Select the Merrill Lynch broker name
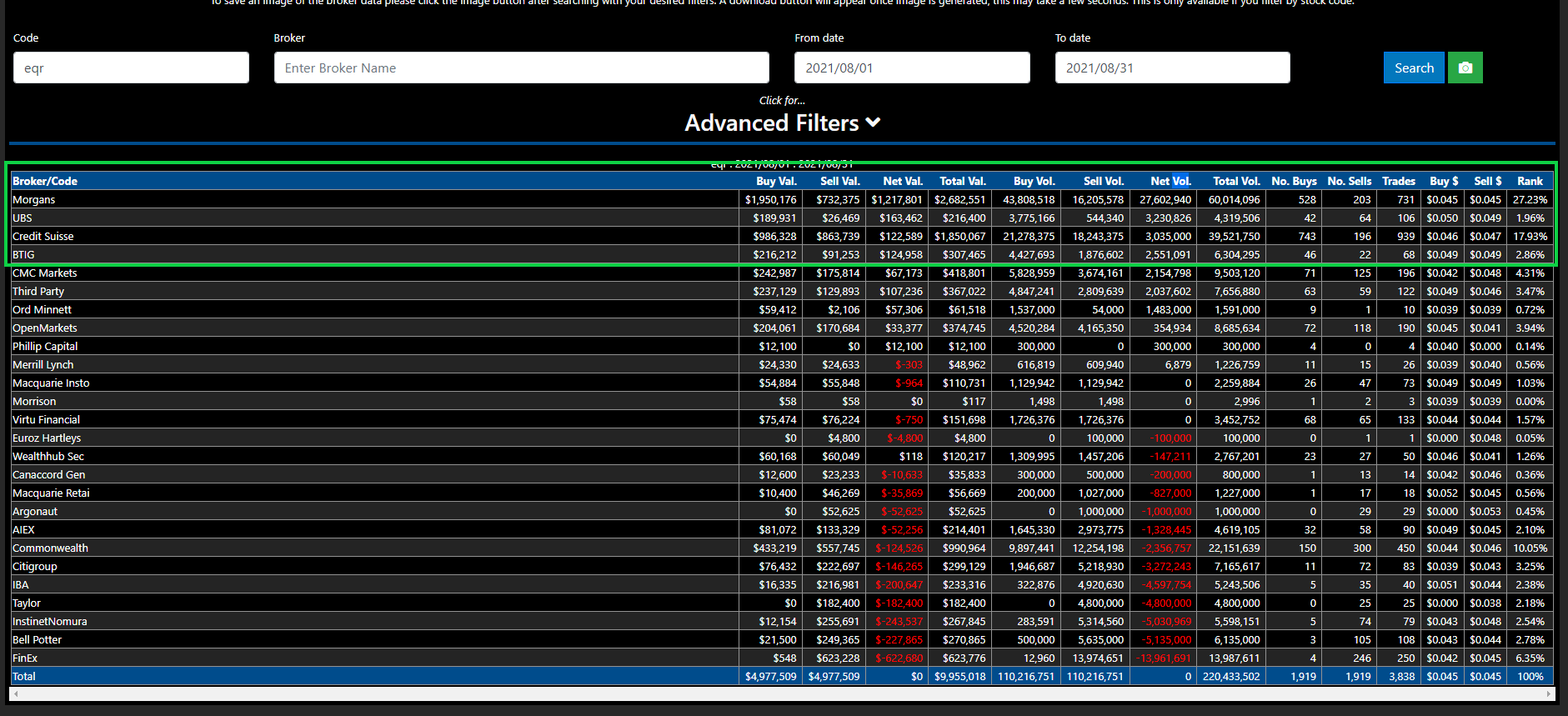The height and width of the screenshot is (716, 1568). coord(43,365)
